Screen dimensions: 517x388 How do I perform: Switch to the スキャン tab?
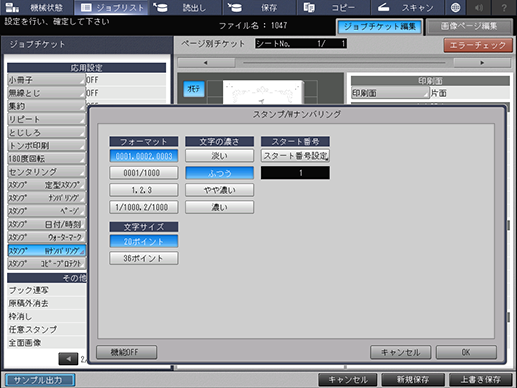[407, 7]
